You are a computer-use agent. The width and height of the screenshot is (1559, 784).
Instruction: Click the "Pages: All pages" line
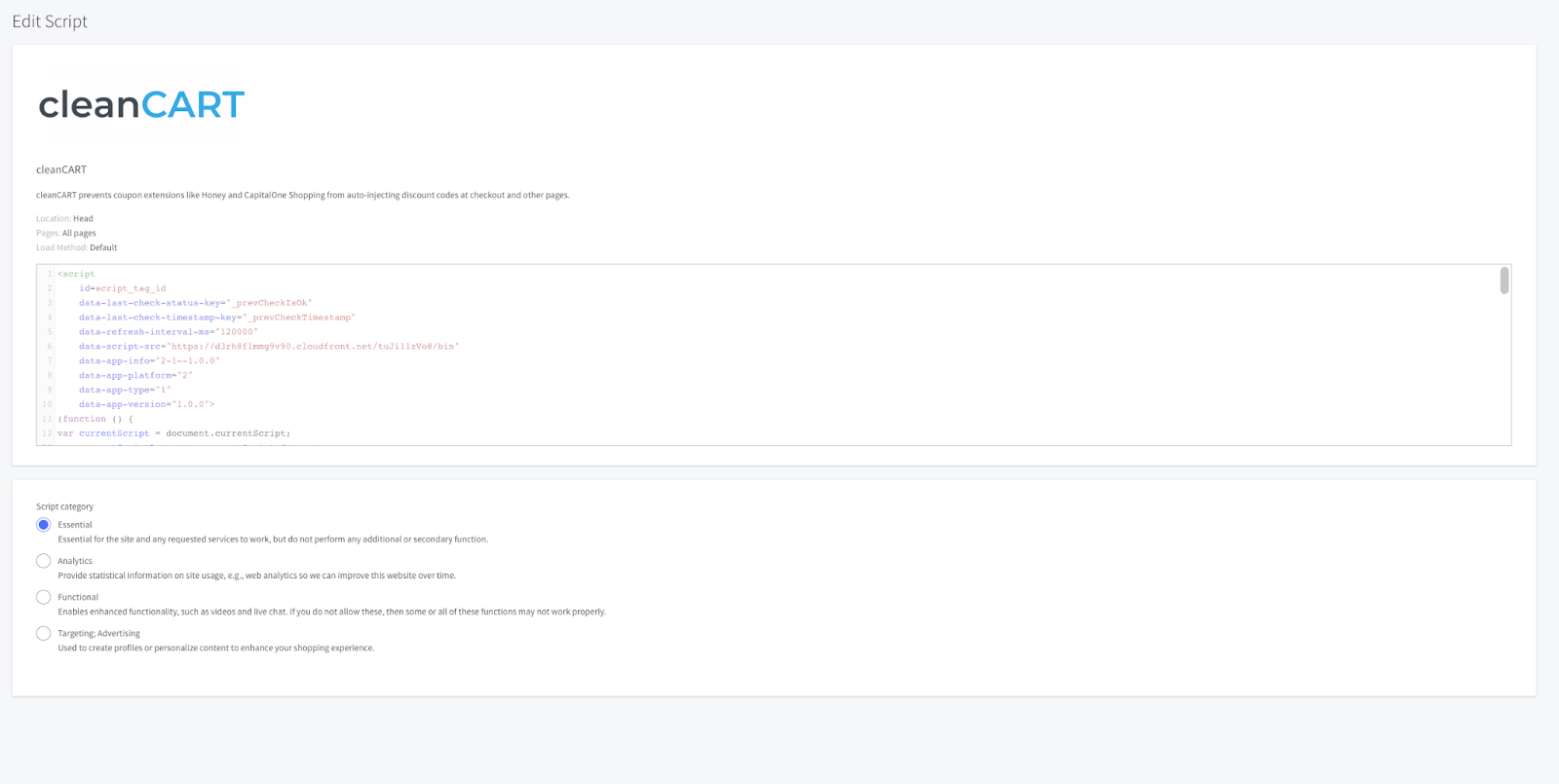[66, 234]
